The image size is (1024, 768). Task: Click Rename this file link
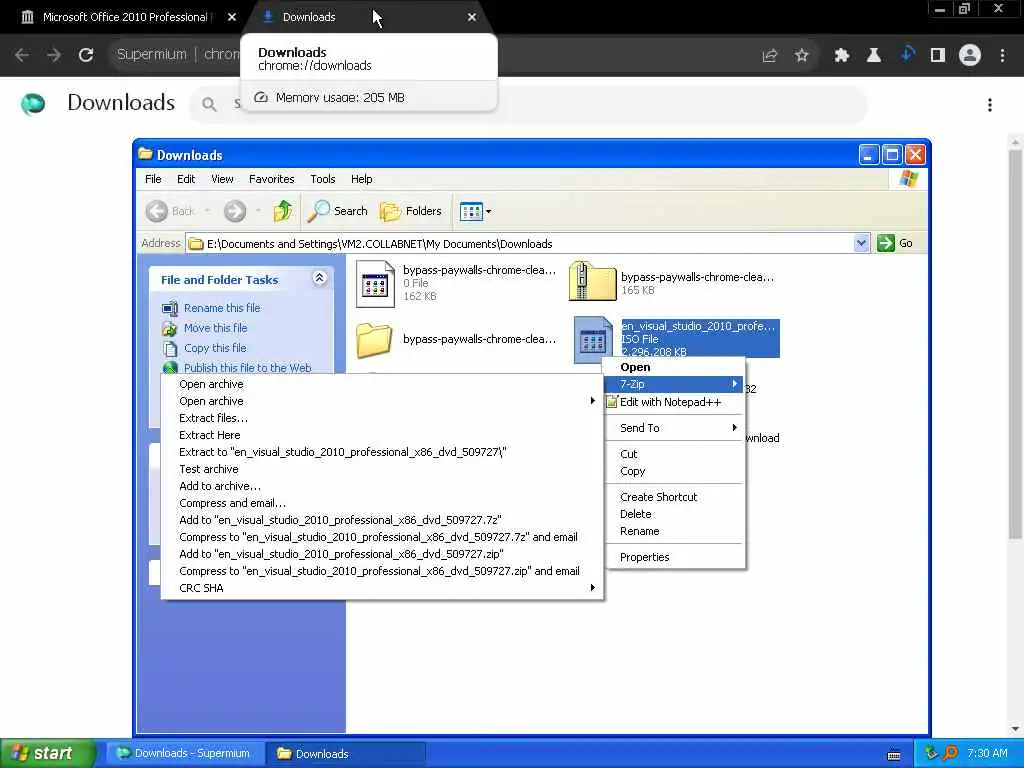coord(222,308)
